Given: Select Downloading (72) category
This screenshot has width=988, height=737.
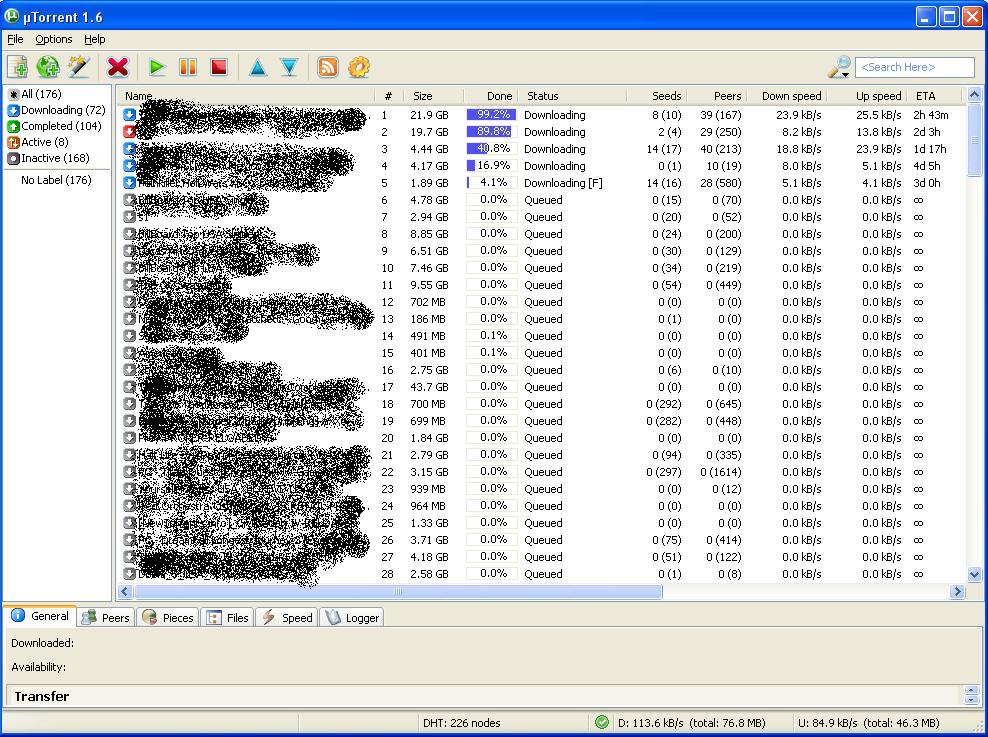Looking at the screenshot, I should click(56, 110).
